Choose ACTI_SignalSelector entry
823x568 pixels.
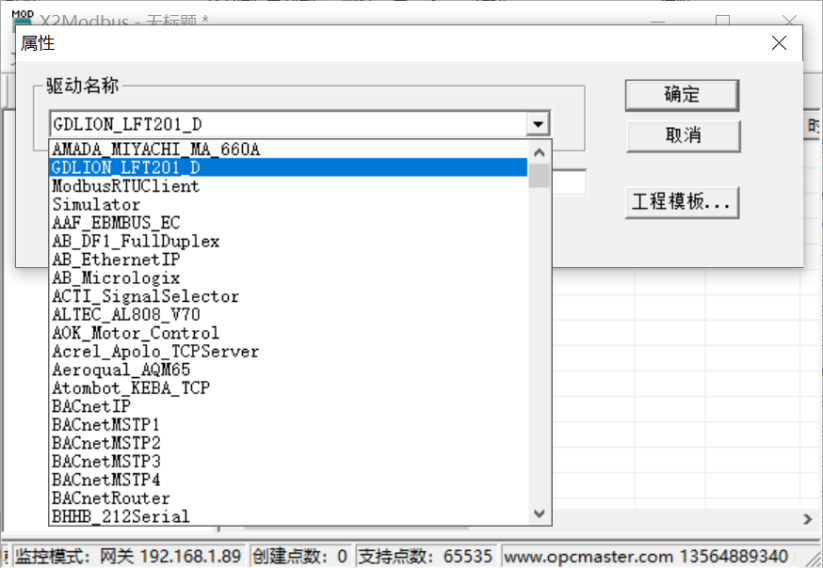pos(288,296)
